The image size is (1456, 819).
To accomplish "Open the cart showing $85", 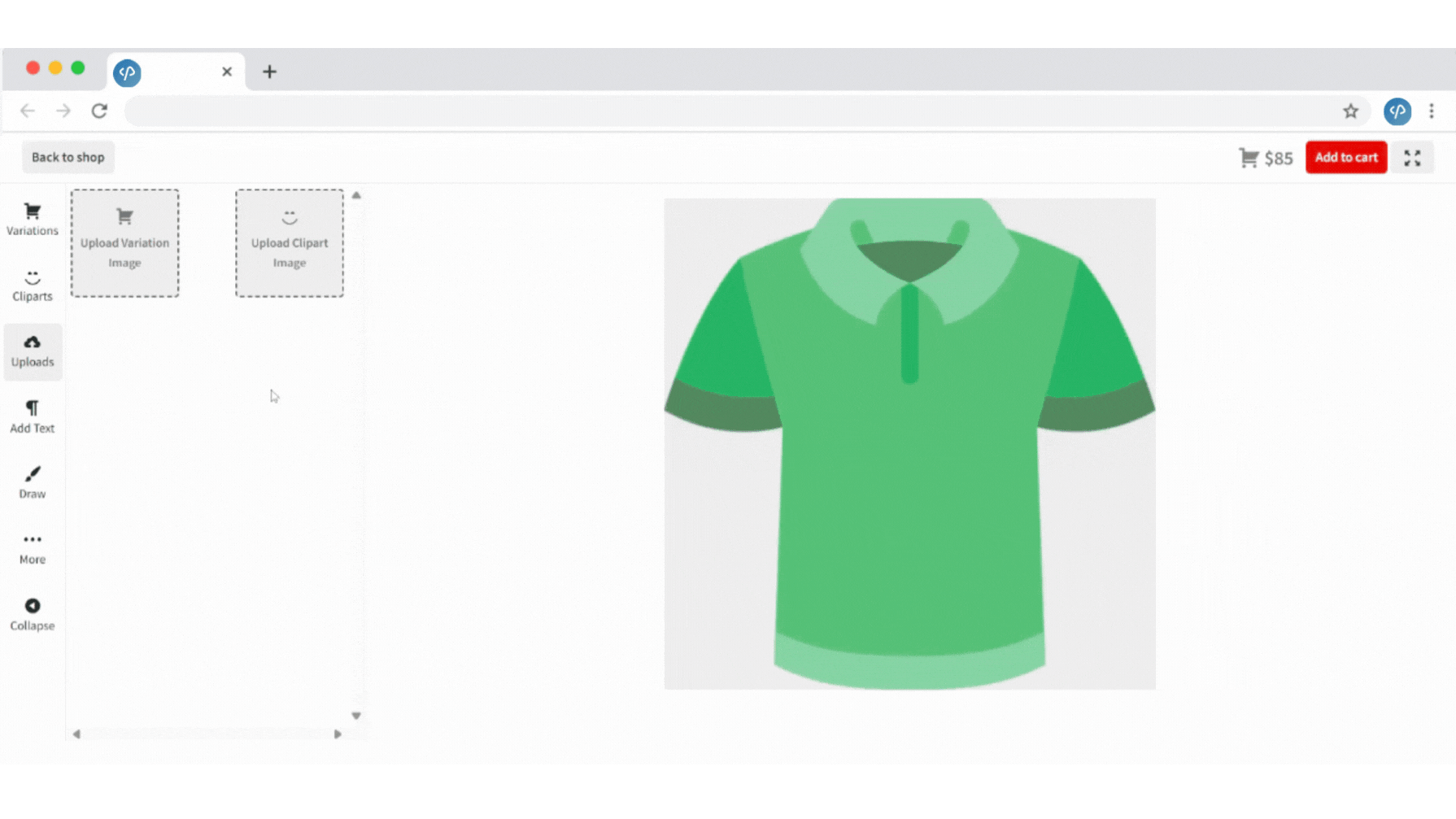I will (x=1265, y=158).
